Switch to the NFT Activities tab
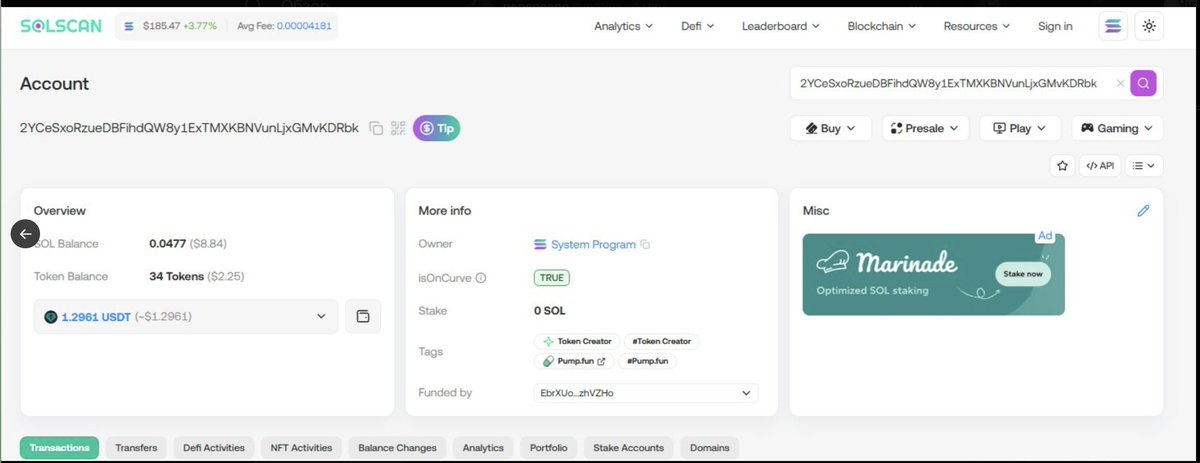Viewport: 1200px width, 463px height. (x=302, y=448)
